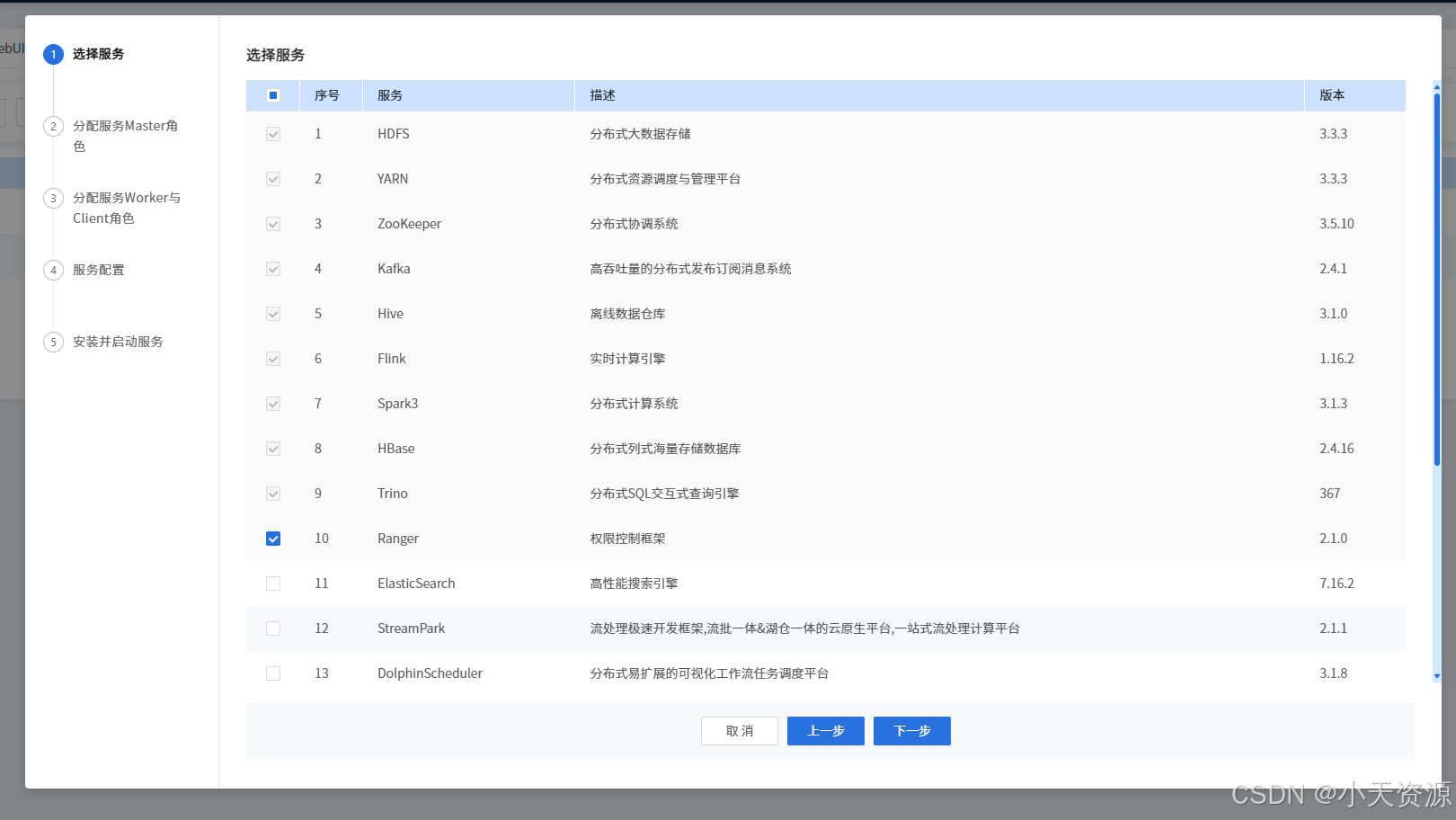Click the version 1.16.2 cell
The width and height of the screenshot is (1456, 820).
(1336, 359)
